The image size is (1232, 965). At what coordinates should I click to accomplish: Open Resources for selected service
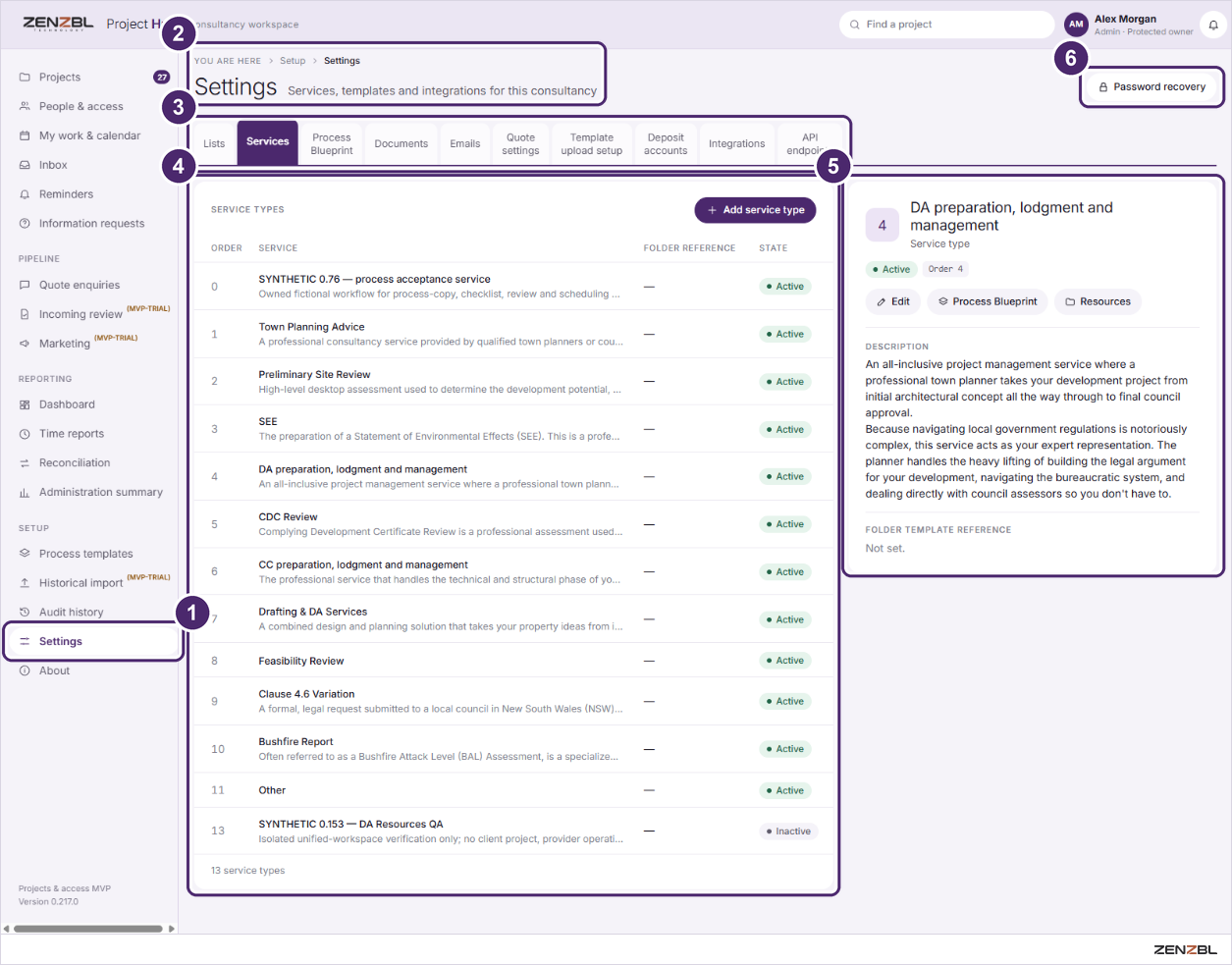1098,301
